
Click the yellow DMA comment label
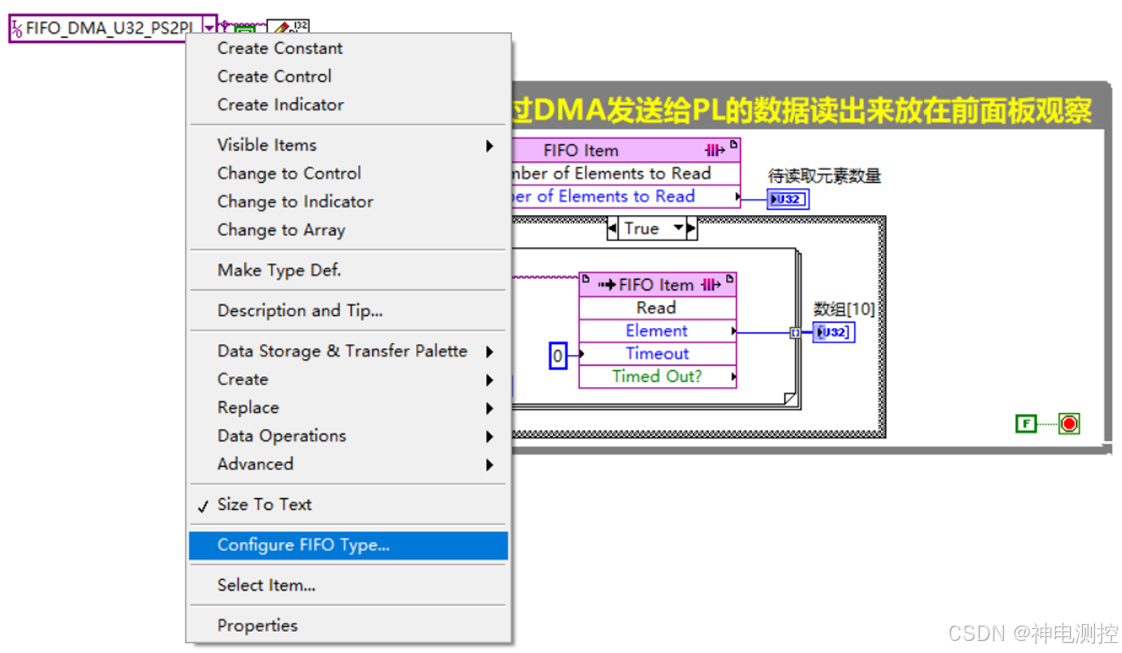[x=802, y=111]
